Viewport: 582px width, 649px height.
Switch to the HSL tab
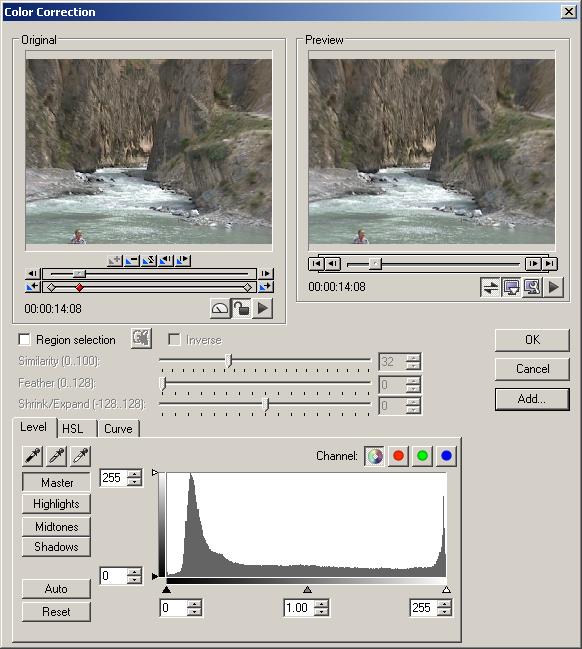tap(73, 428)
